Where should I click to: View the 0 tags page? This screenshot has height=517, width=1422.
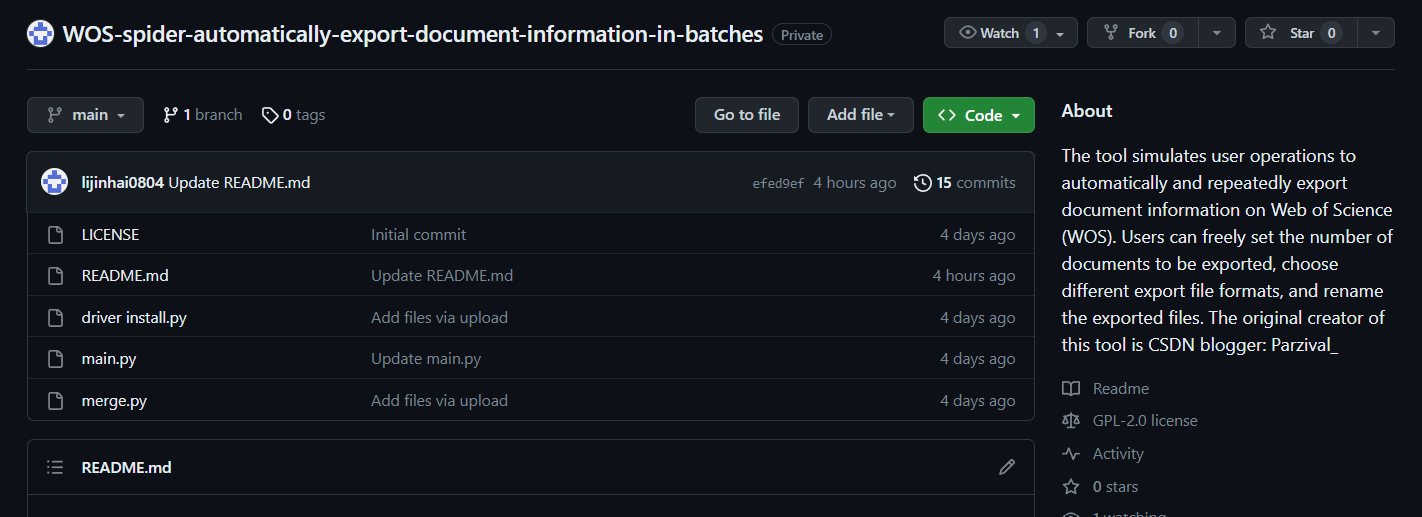294,115
